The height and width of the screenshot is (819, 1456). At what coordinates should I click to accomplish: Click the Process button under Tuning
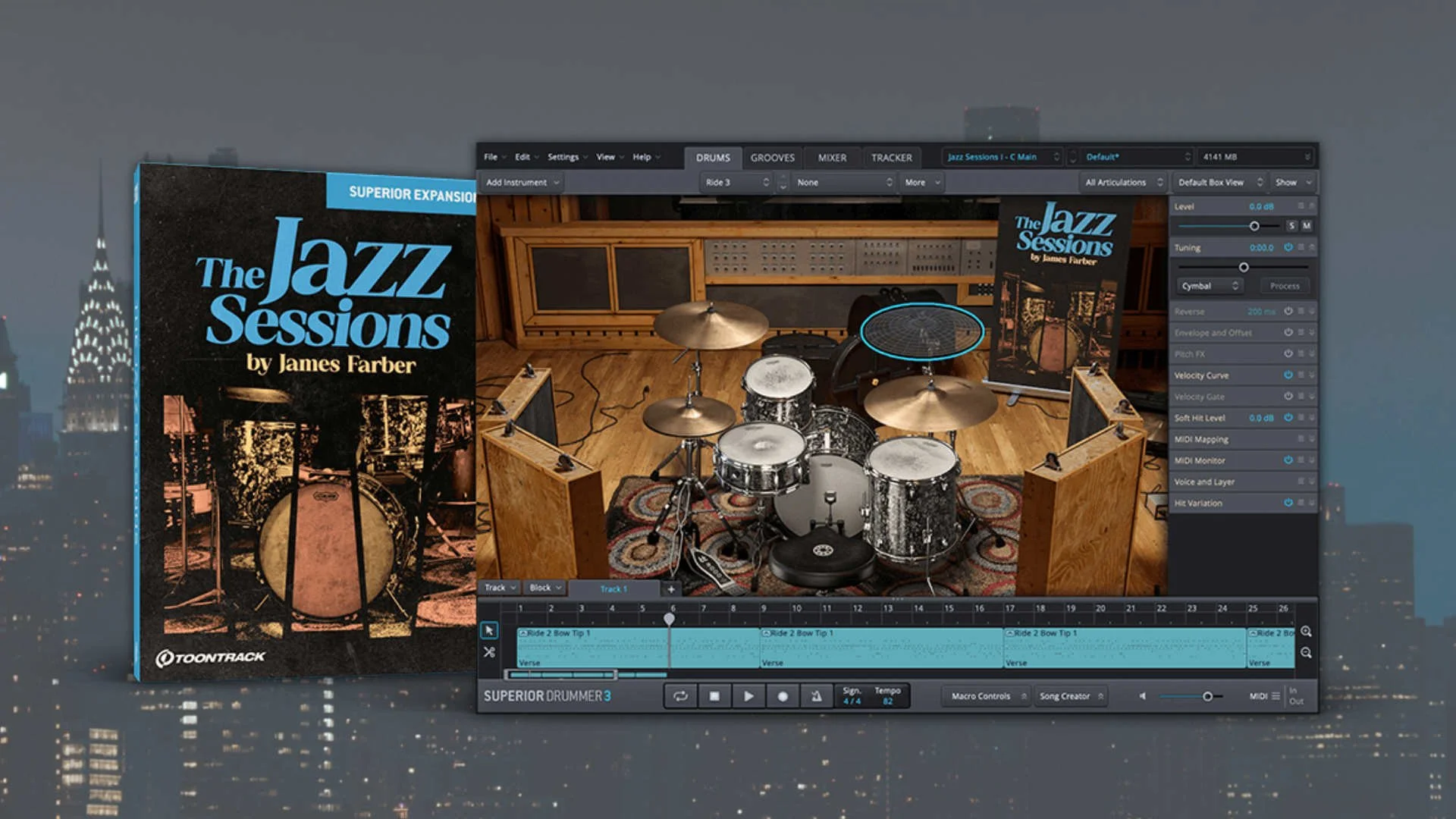pyautogui.click(x=1284, y=286)
